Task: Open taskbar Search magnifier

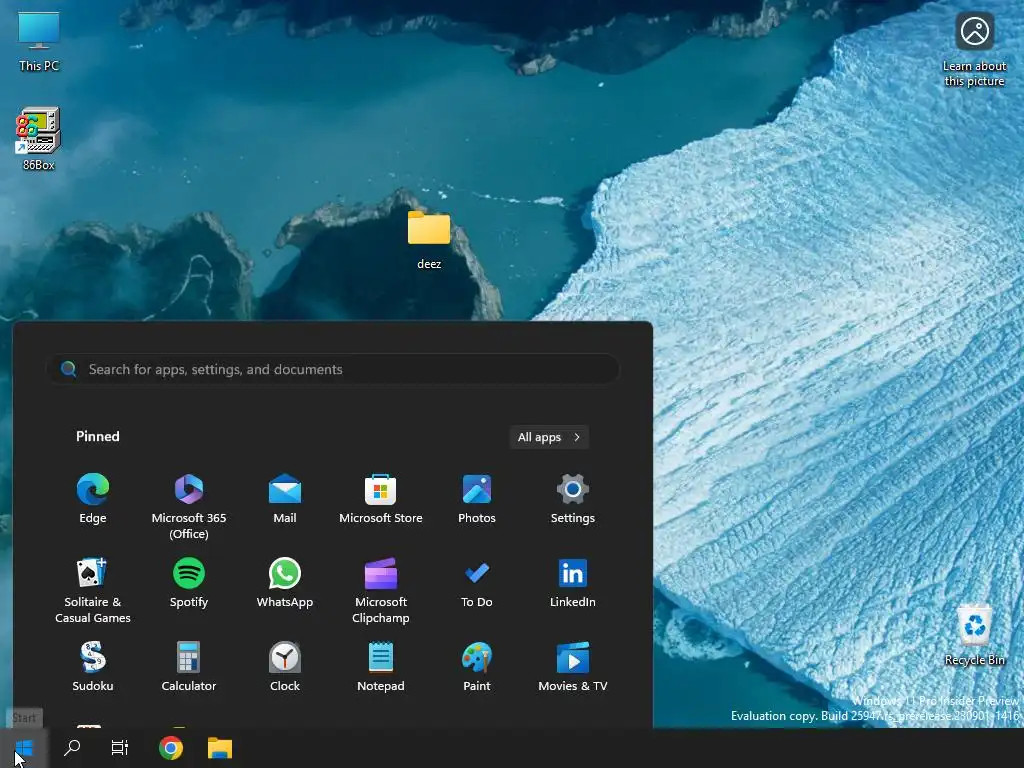Action: point(72,748)
